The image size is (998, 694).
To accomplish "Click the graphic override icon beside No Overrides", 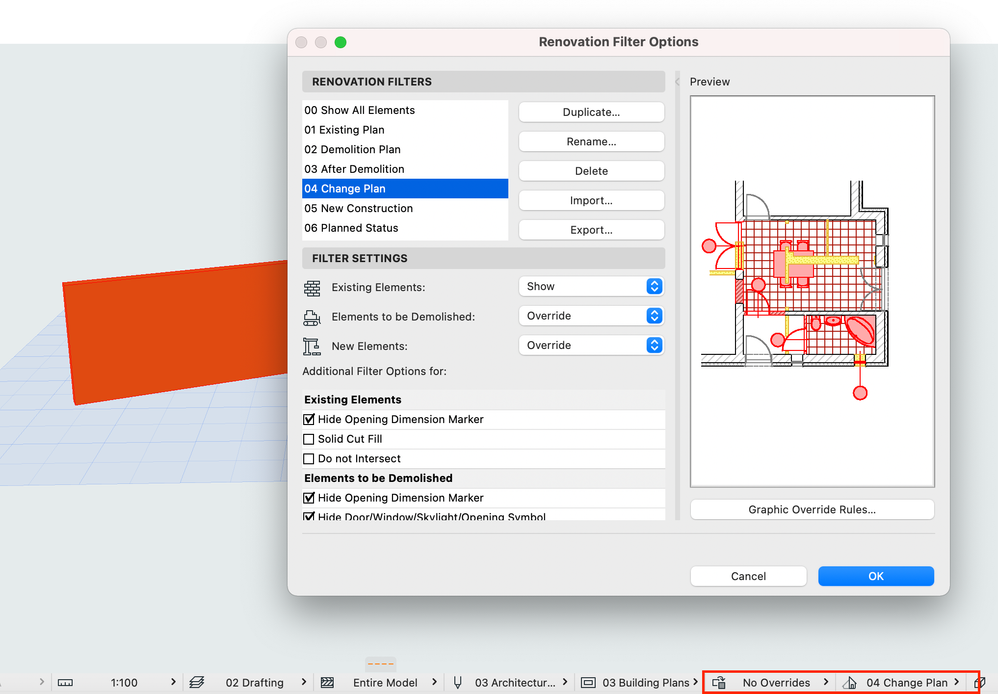I will (719, 683).
